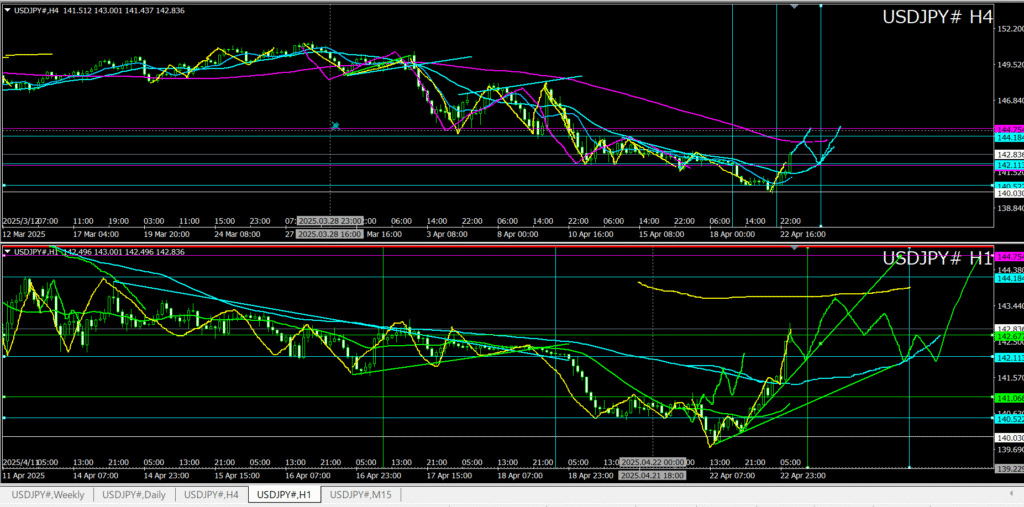Switch to the USDJPY#,M15 chart tab
The image size is (1024, 507).
point(362,495)
